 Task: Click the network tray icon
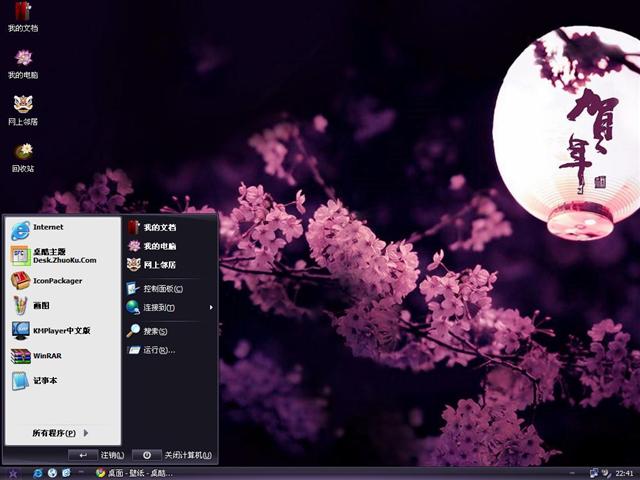click(594, 473)
